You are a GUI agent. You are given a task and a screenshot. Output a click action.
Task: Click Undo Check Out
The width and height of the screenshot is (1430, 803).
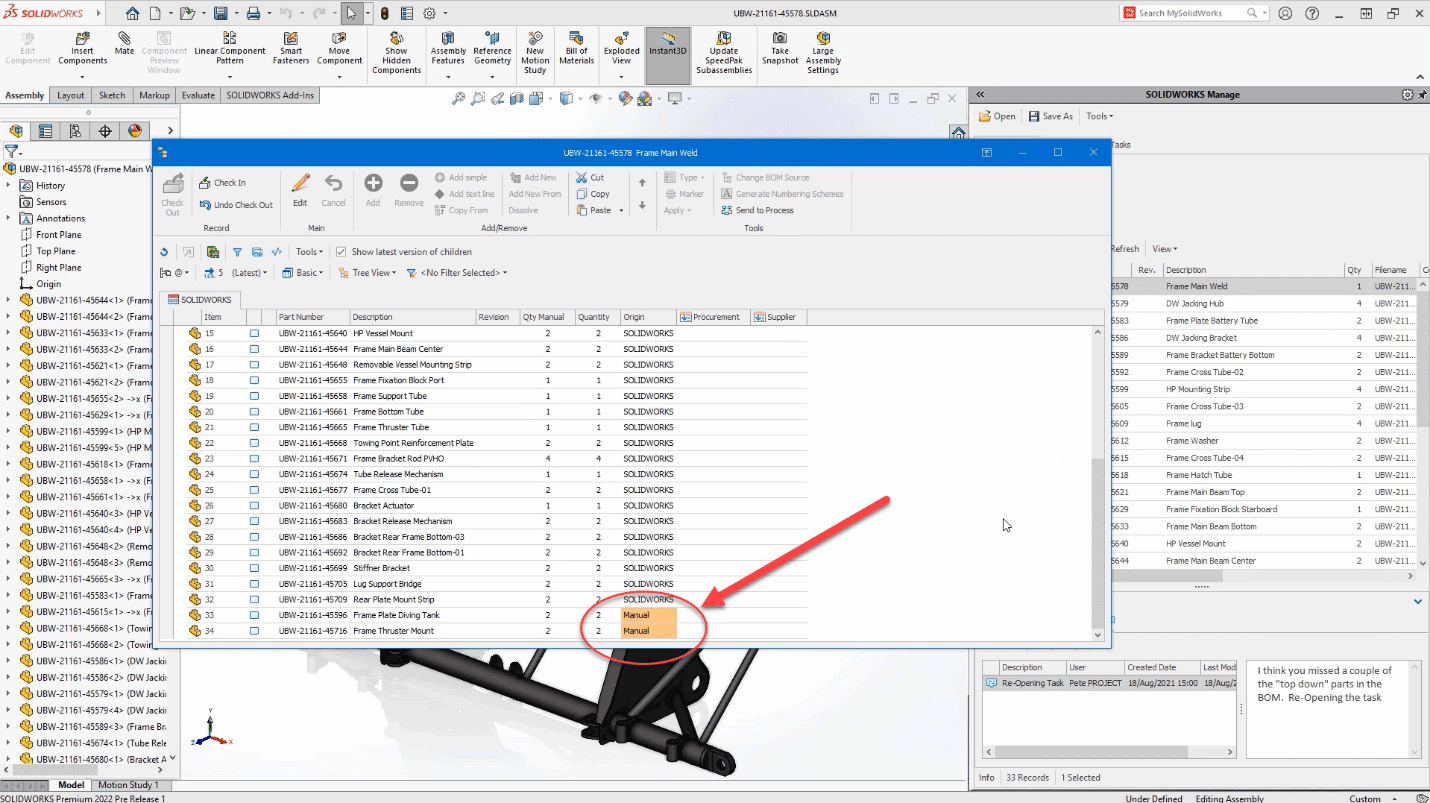click(x=235, y=205)
